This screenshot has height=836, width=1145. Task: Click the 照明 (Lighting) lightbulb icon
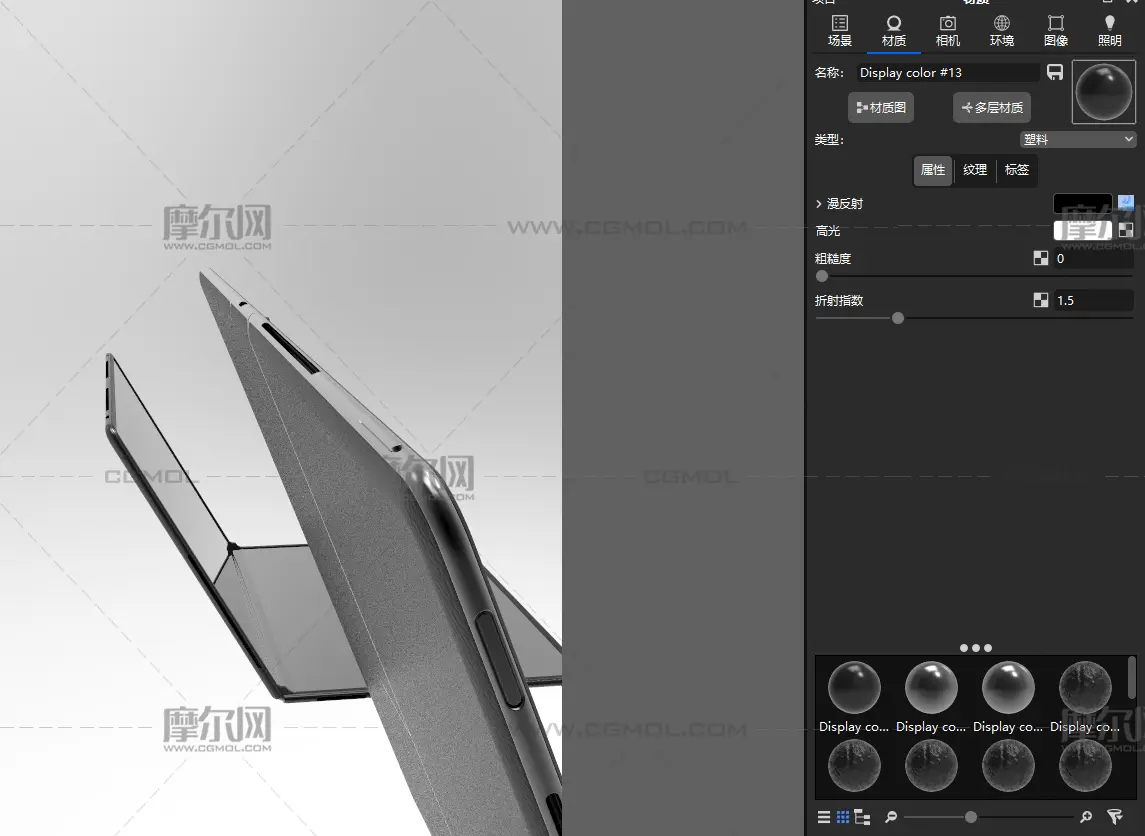point(1109,23)
